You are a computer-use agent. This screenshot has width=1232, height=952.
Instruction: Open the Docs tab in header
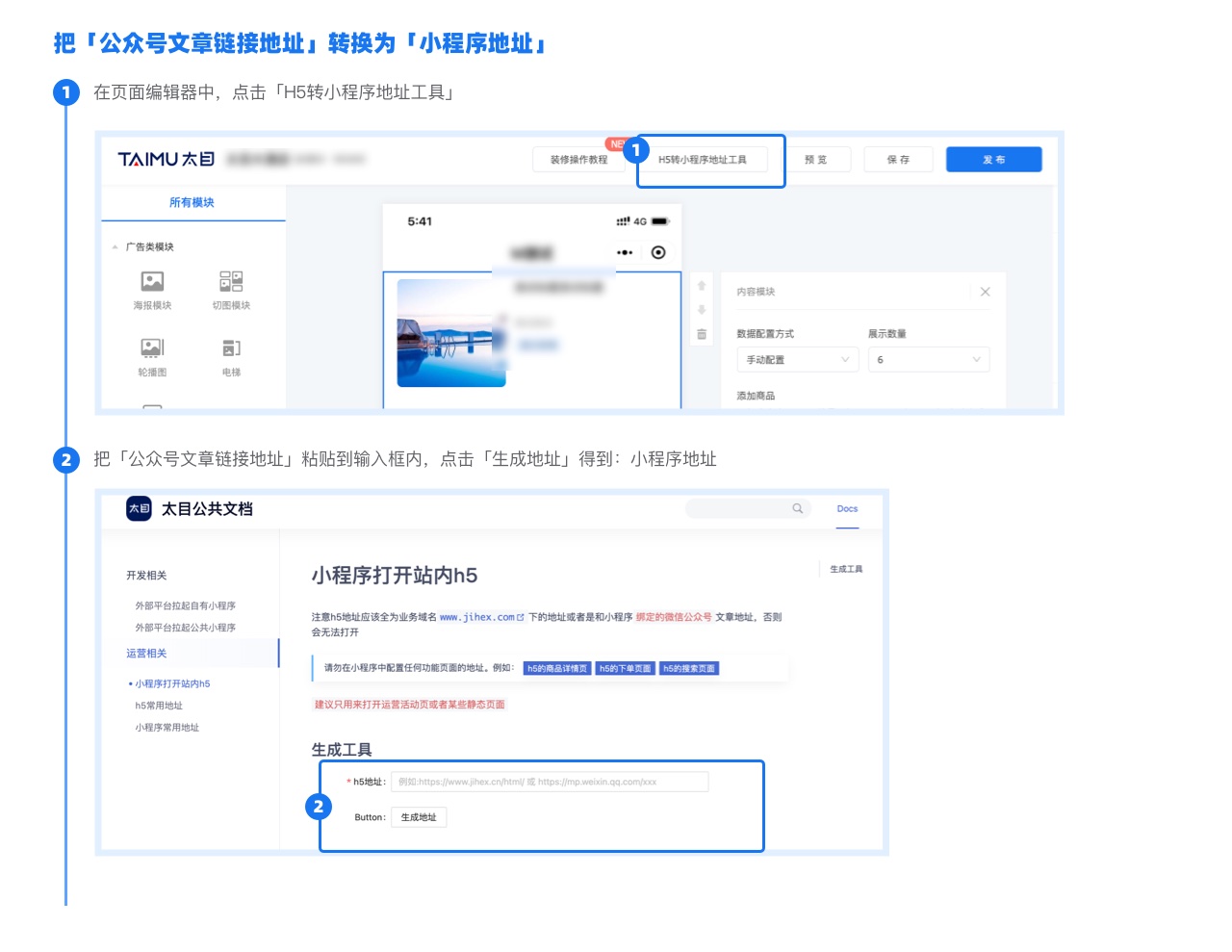pos(847,508)
